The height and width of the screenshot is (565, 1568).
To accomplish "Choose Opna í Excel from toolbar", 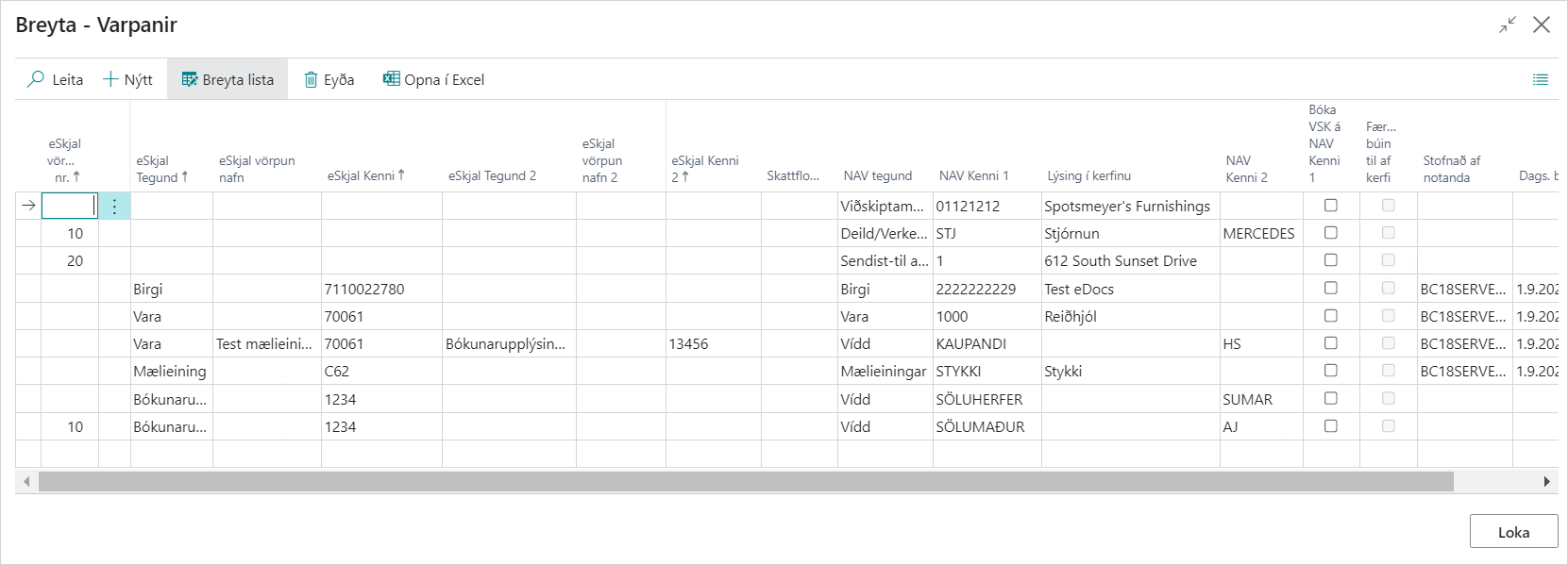I will pyautogui.click(x=444, y=80).
